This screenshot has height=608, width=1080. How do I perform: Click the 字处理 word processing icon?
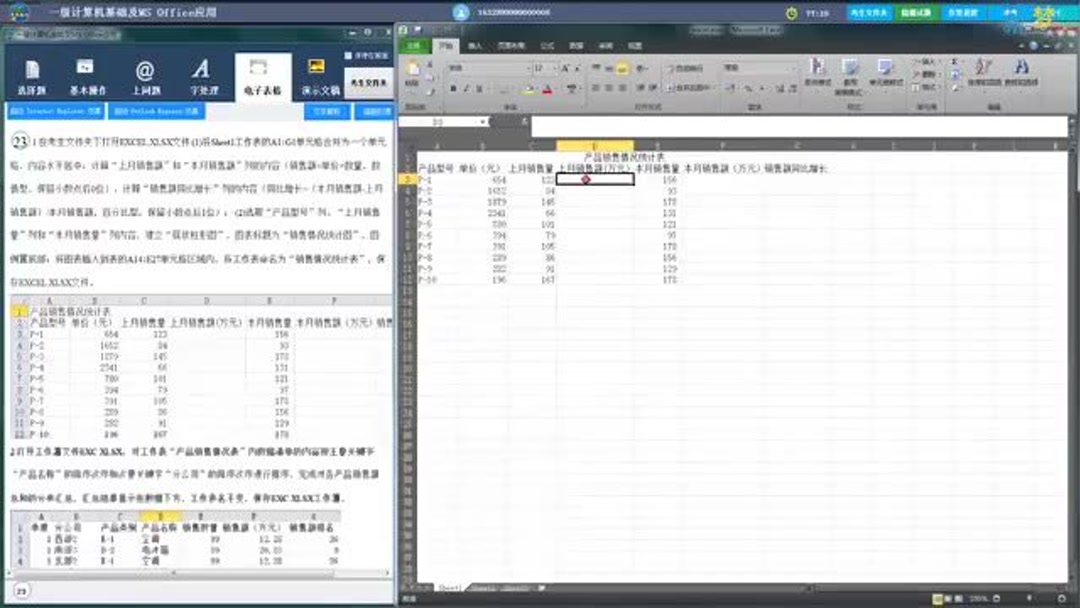click(x=201, y=75)
